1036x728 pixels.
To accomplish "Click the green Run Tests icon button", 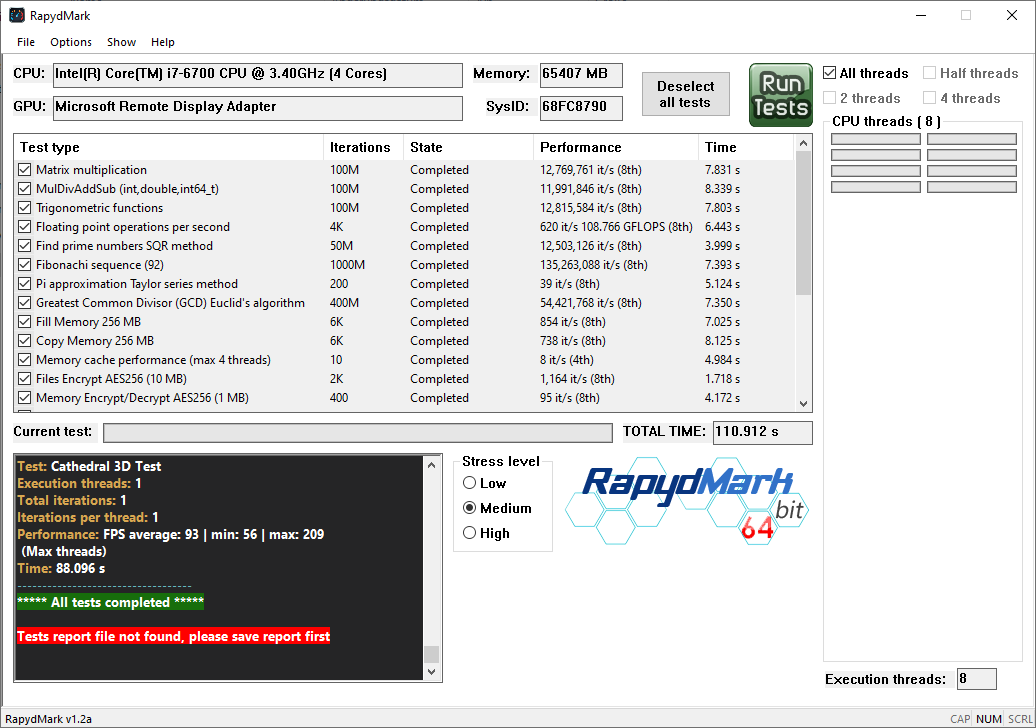I will [780, 95].
